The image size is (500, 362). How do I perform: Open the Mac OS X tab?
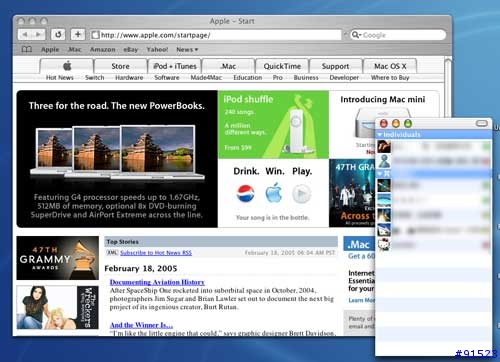390,66
